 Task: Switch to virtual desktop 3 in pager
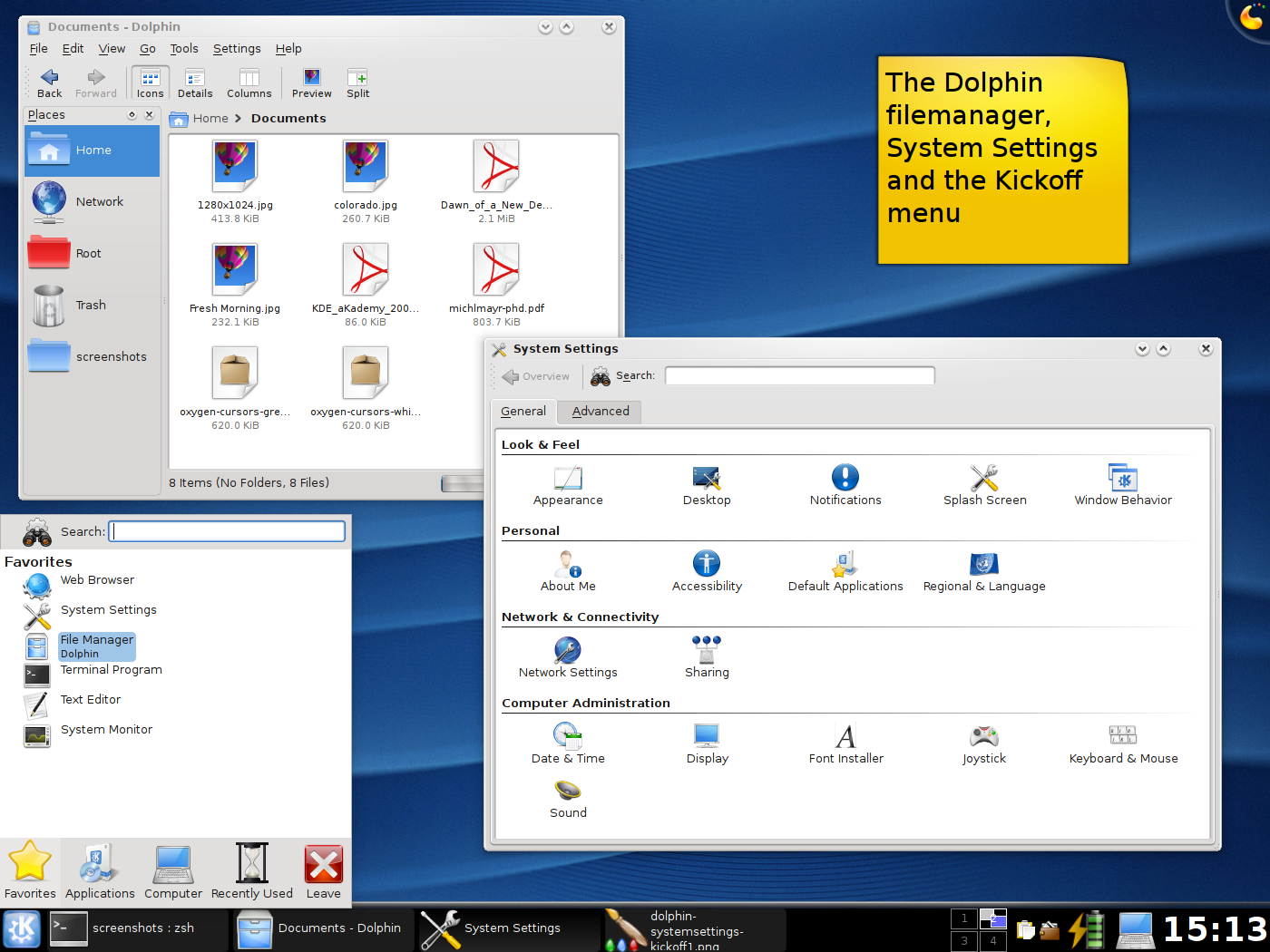(964, 941)
